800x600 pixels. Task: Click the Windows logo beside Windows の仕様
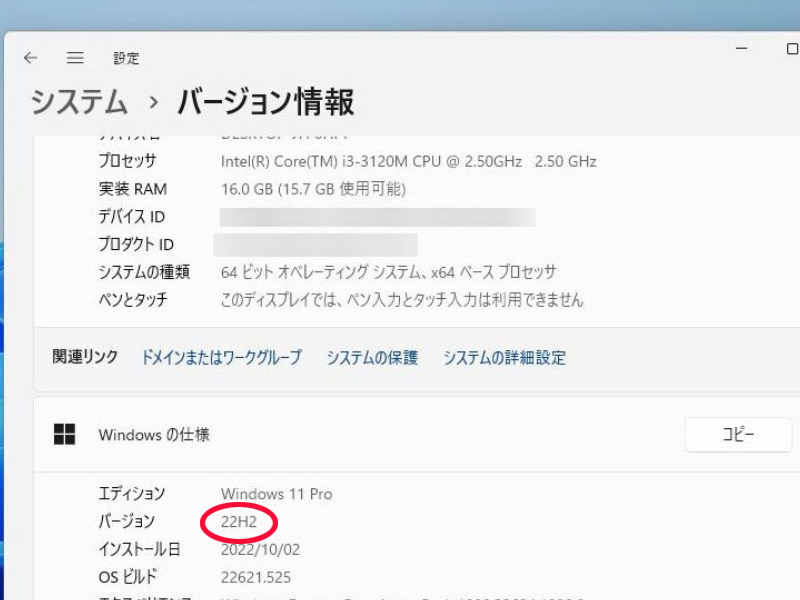click(x=64, y=434)
